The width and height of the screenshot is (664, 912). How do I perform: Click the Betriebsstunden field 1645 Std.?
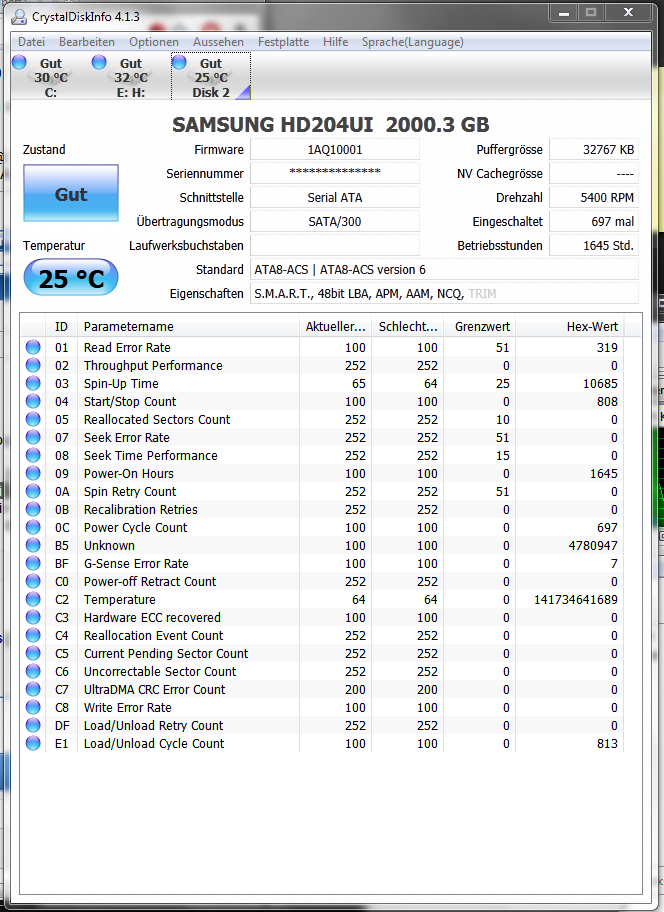[594, 245]
